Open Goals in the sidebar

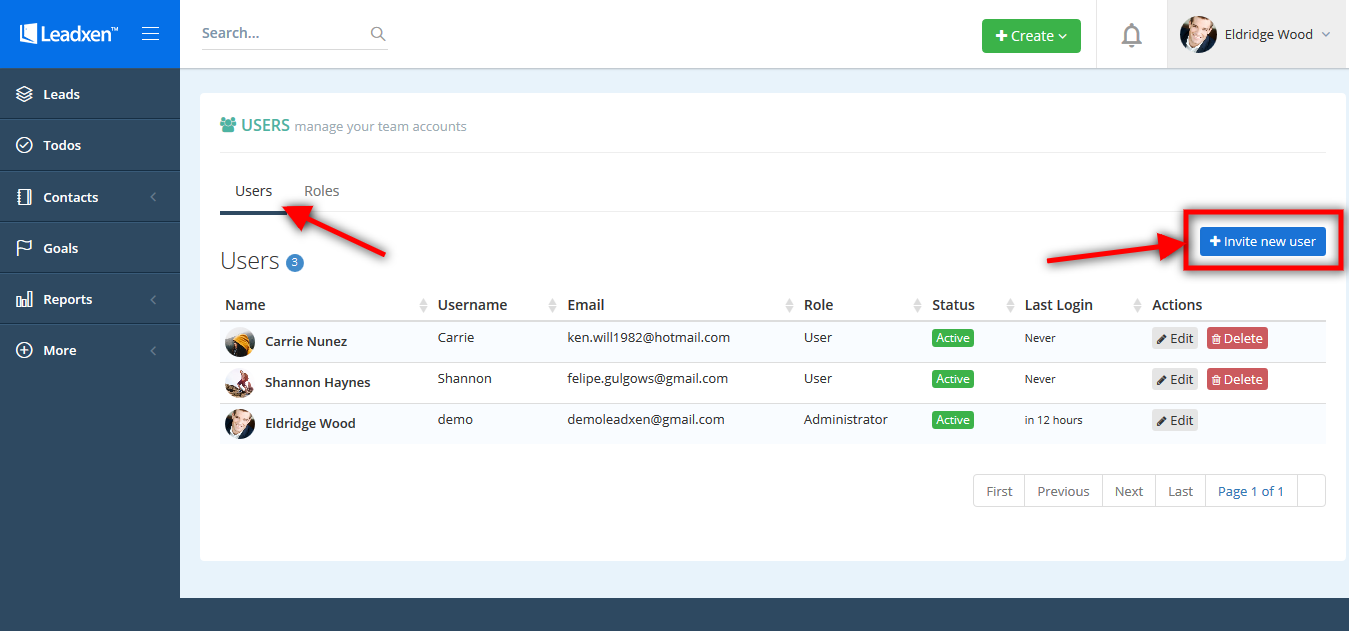click(x=90, y=248)
